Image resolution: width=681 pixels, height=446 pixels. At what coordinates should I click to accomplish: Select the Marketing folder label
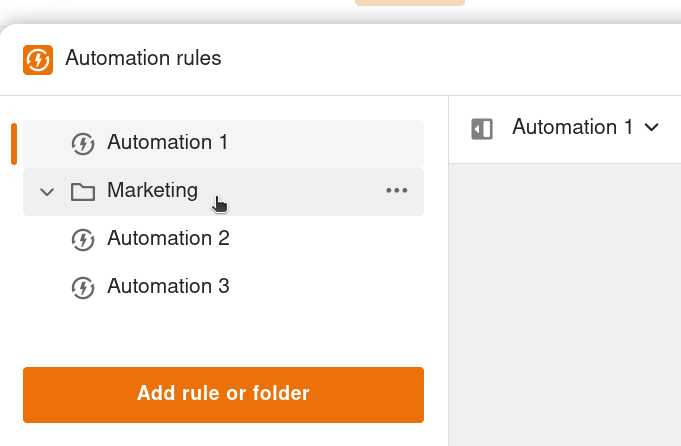[x=152, y=190]
